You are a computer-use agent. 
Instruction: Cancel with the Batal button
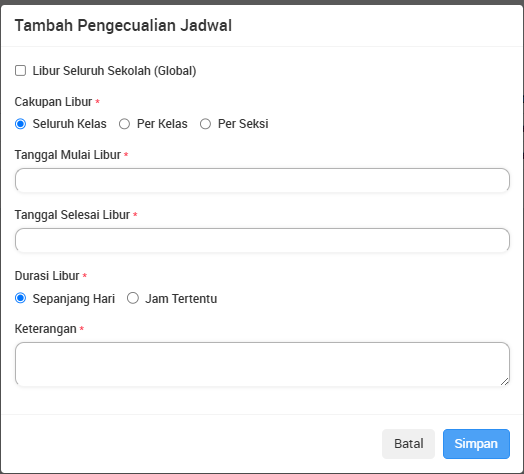(x=408, y=444)
